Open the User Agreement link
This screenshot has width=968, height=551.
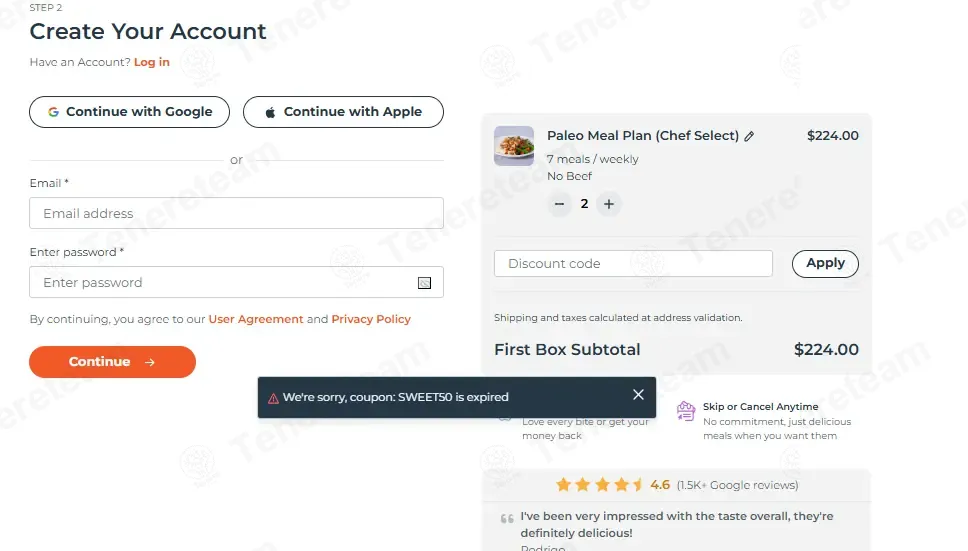(256, 319)
